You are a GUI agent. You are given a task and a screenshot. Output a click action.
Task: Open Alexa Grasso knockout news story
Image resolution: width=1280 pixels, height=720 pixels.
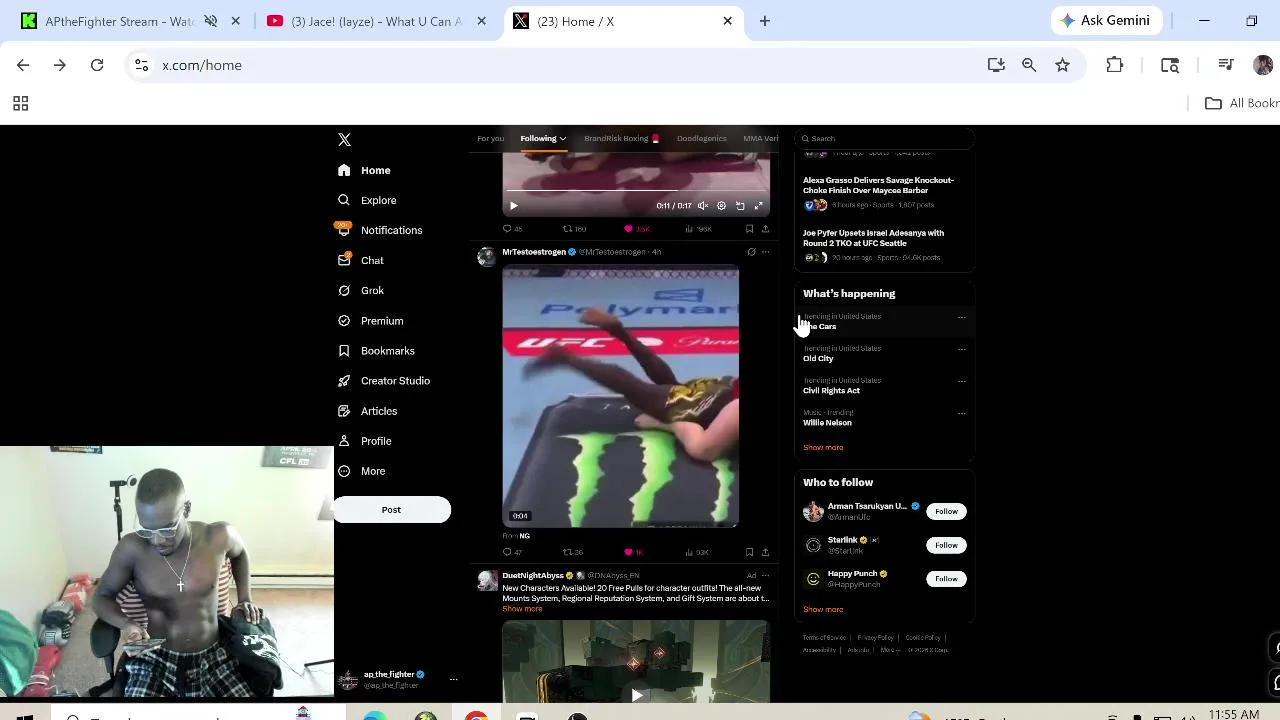tap(878, 185)
